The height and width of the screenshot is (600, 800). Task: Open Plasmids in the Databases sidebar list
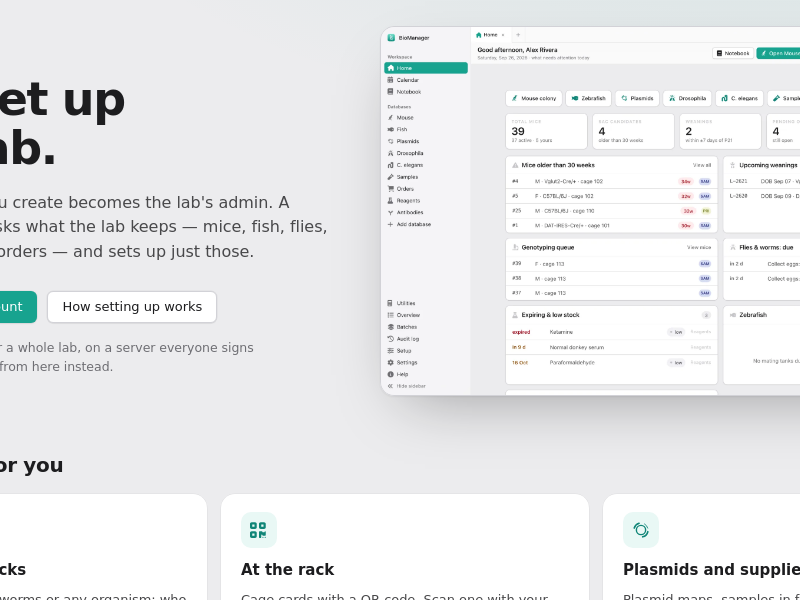tap(426, 141)
